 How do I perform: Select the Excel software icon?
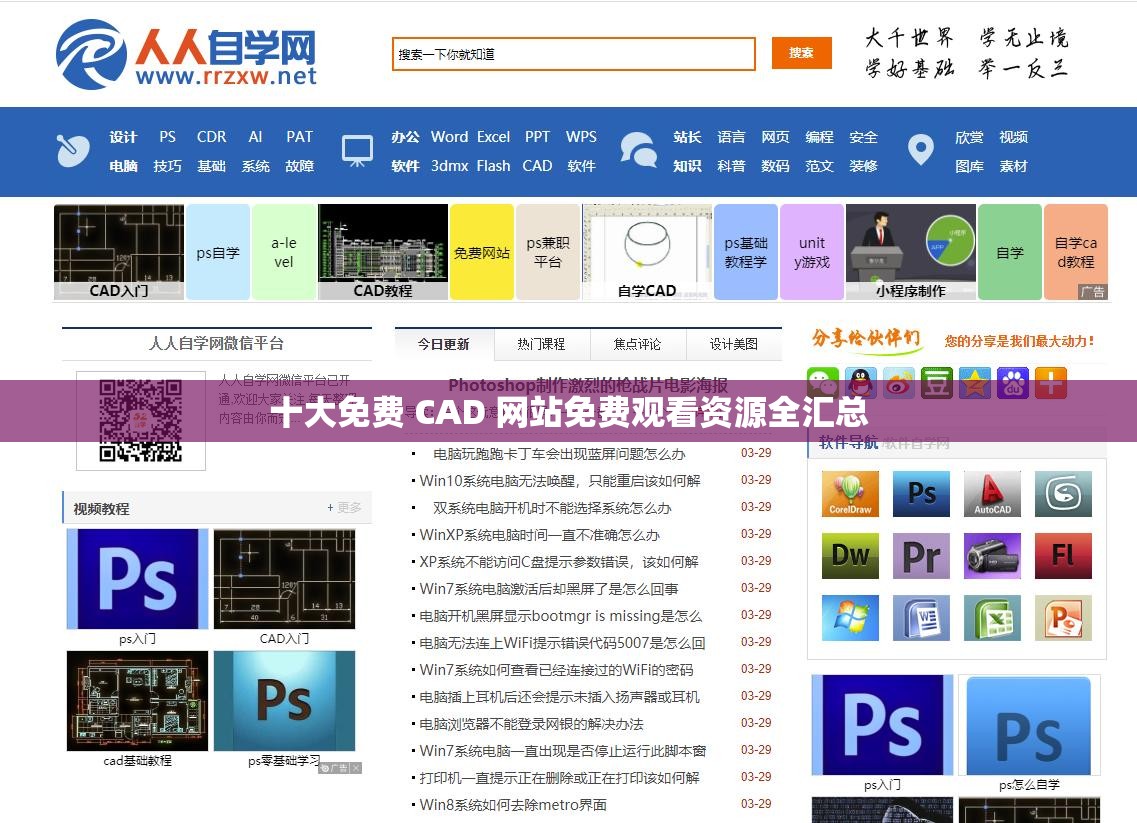click(992, 618)
